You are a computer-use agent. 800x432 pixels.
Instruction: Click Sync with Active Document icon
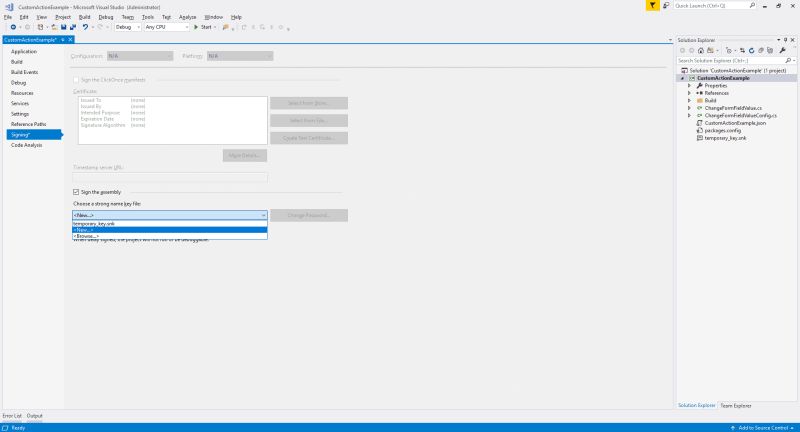tap(742, 50)
